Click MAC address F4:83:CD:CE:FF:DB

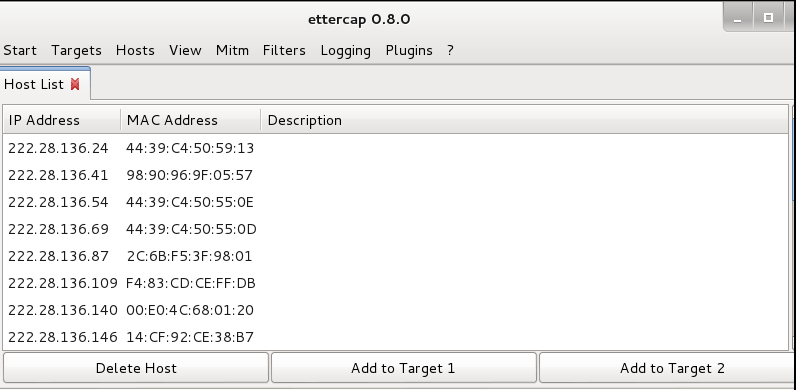coord(191,283)
